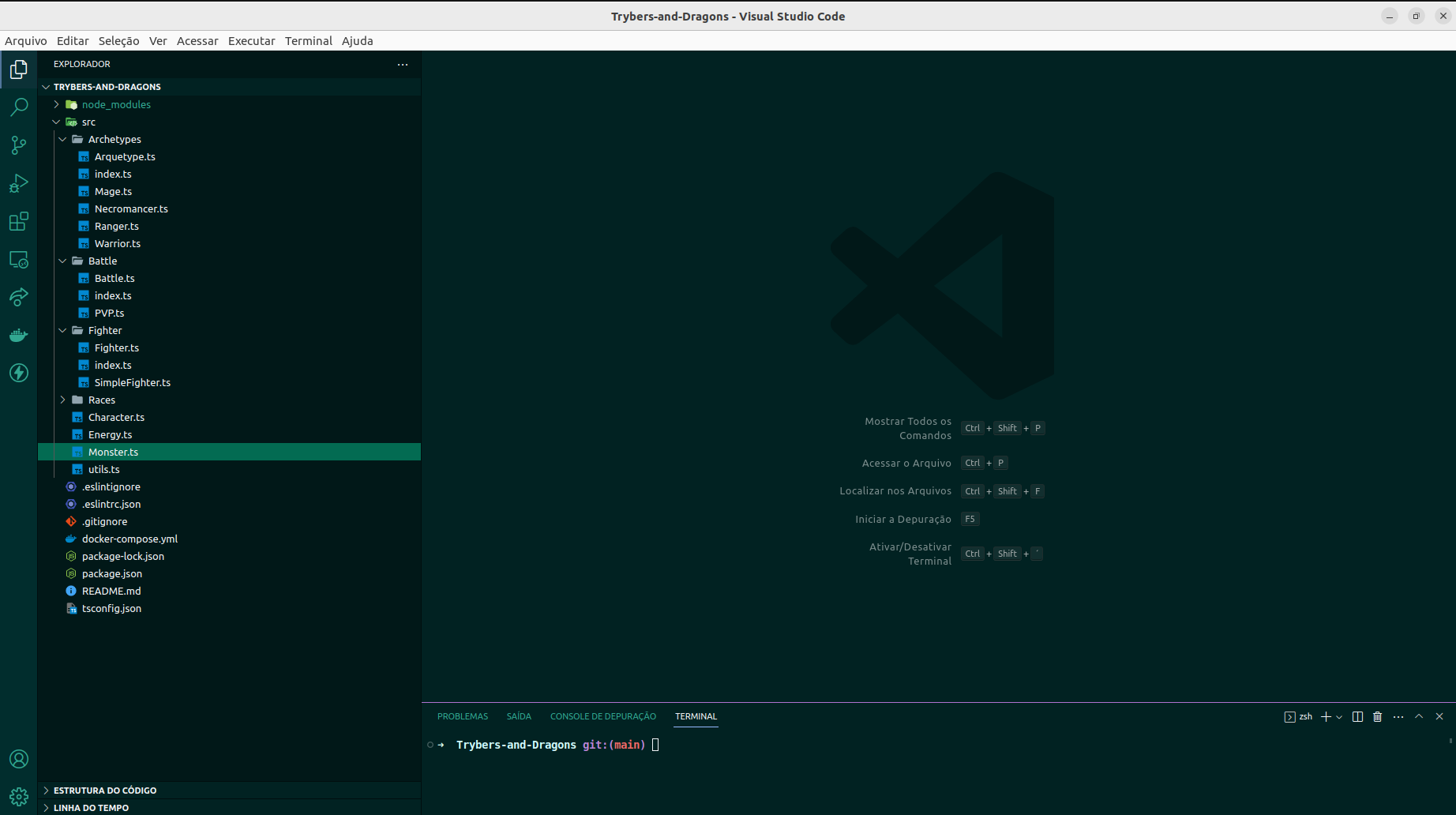Open Mage.ts file
Viewport: 1456px width, 815px height.
pos(229,191)
